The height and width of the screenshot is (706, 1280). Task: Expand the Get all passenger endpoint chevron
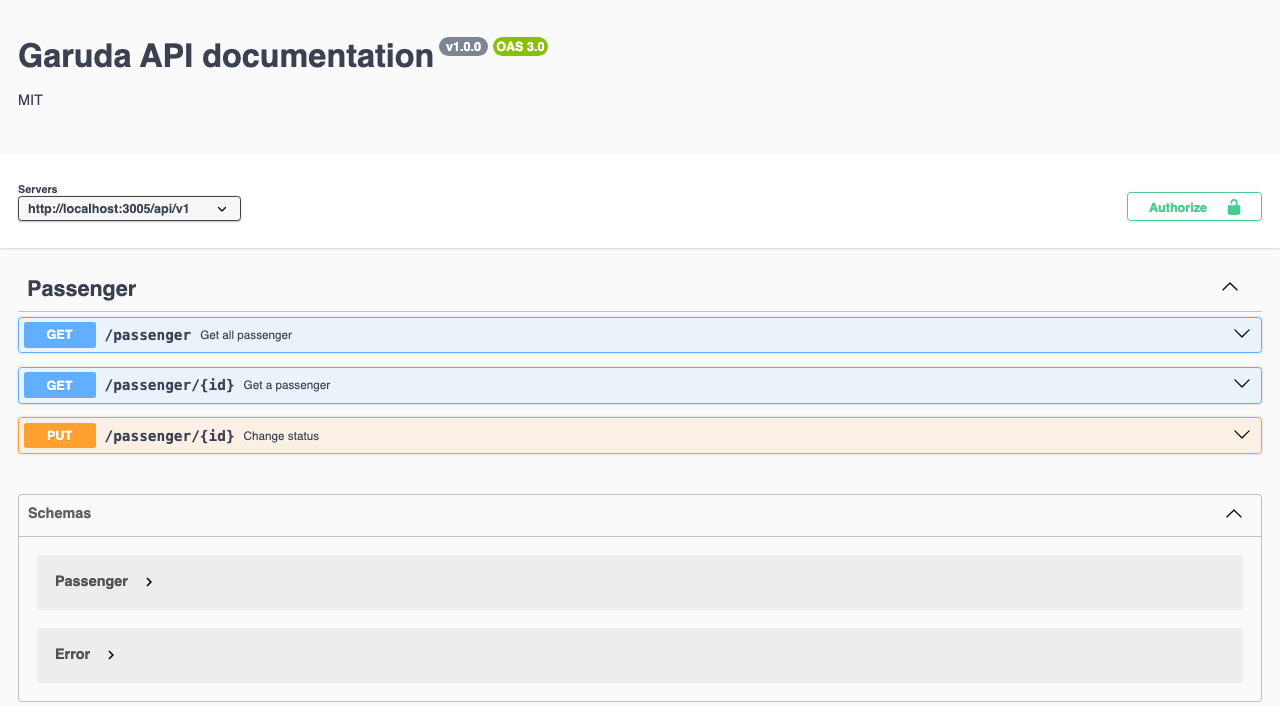1242,334
